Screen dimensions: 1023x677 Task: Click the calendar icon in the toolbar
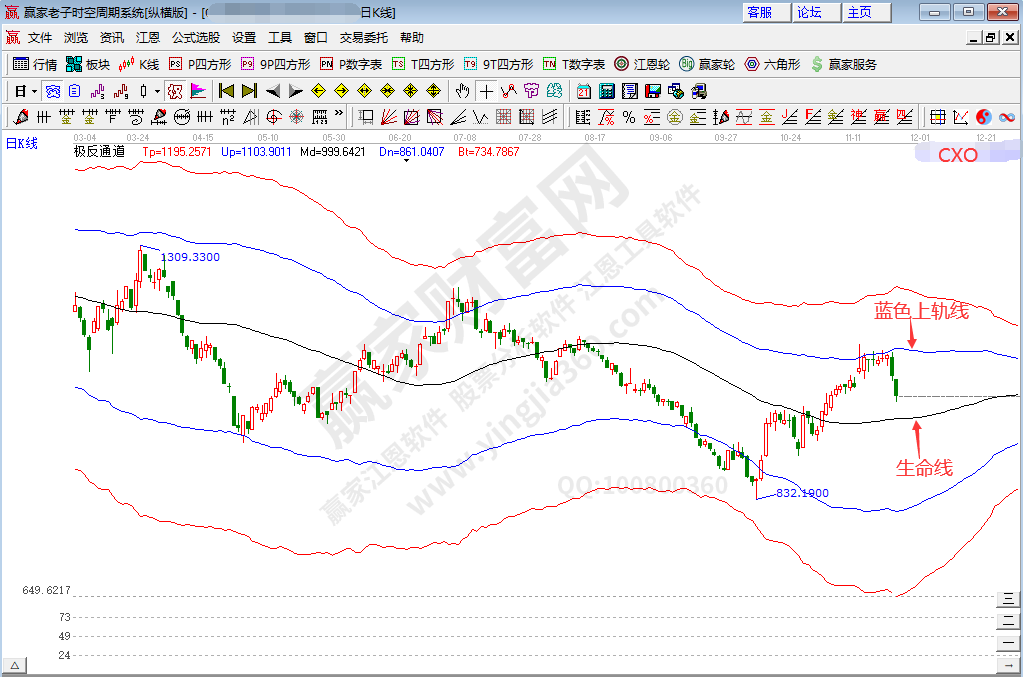[585, 91]
